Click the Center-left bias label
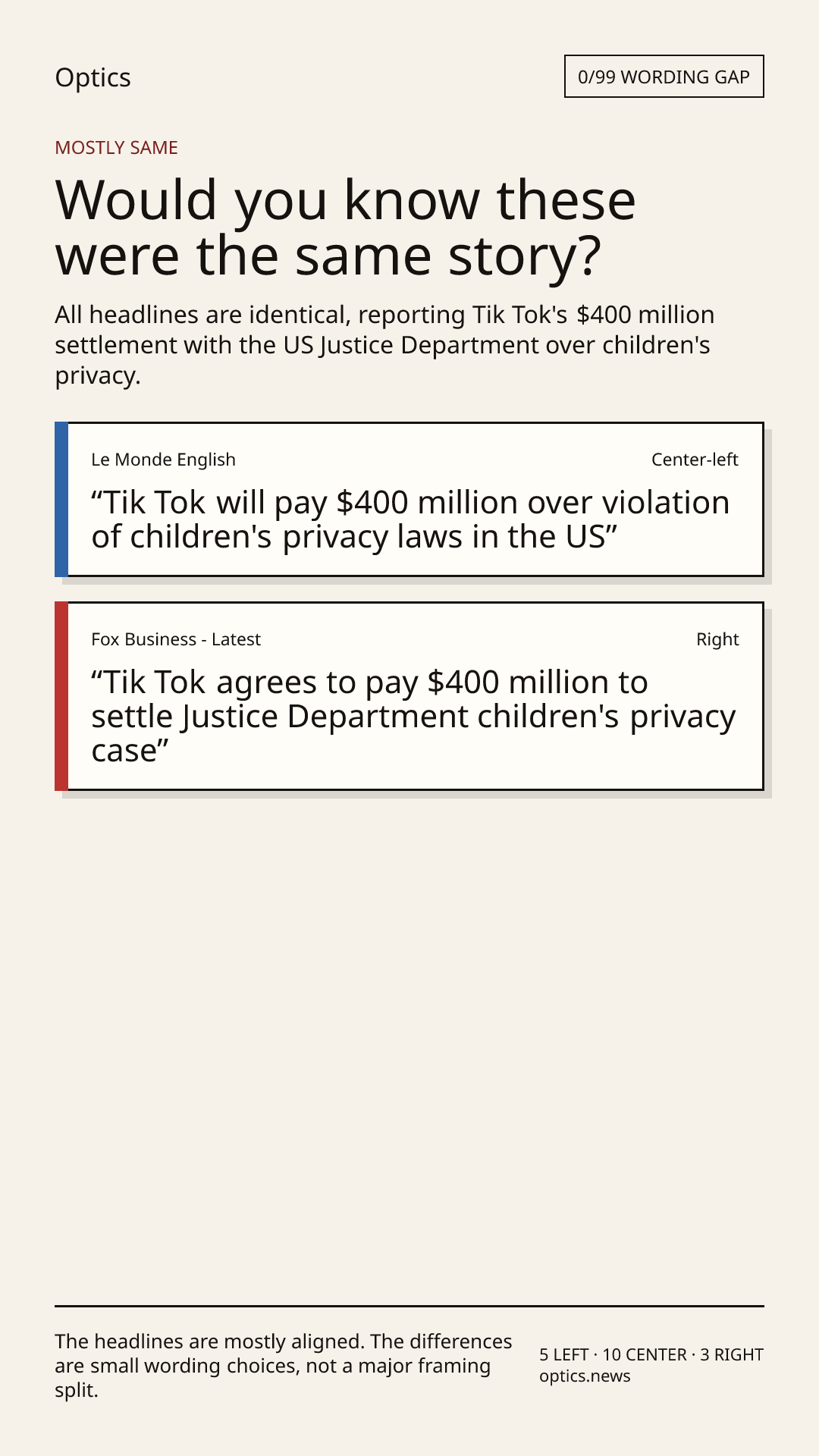The width and height of the screenshot is (819, 1456). pos(695,460)
